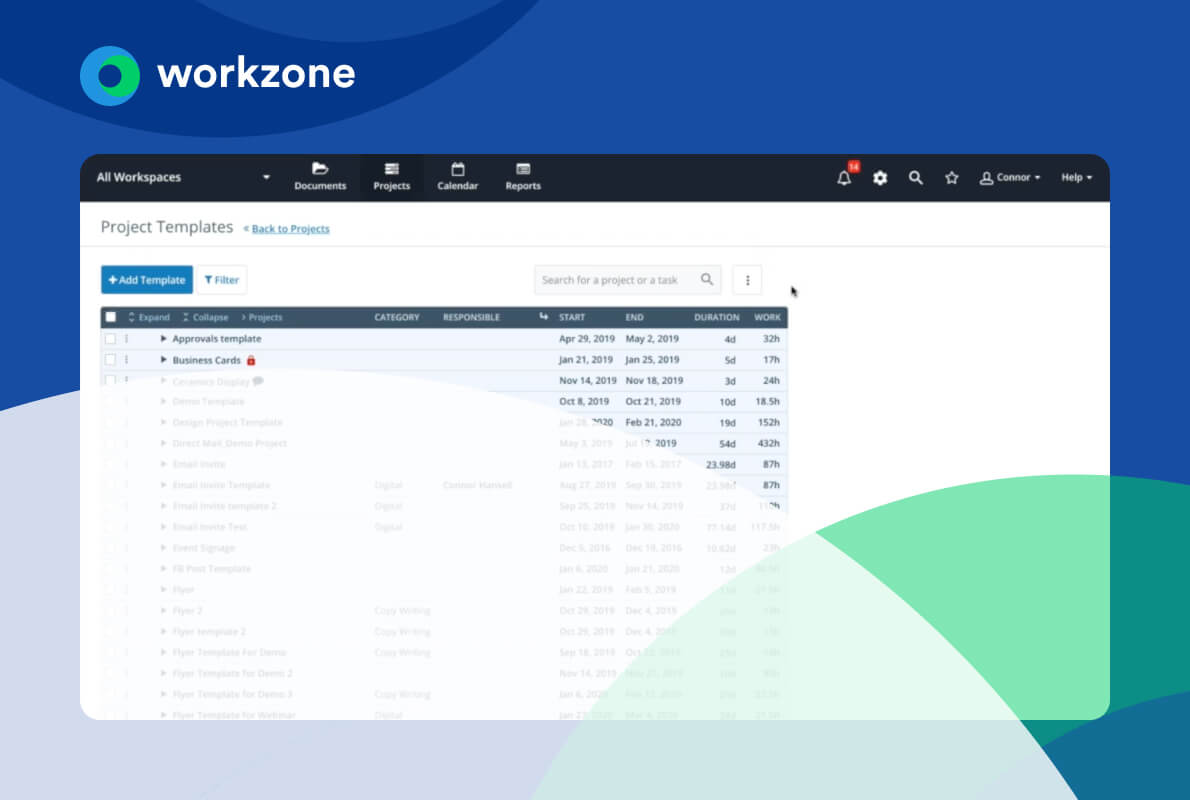Switch to the Documents section
Screen dimensions: 1190x800
tap(320, 176)
